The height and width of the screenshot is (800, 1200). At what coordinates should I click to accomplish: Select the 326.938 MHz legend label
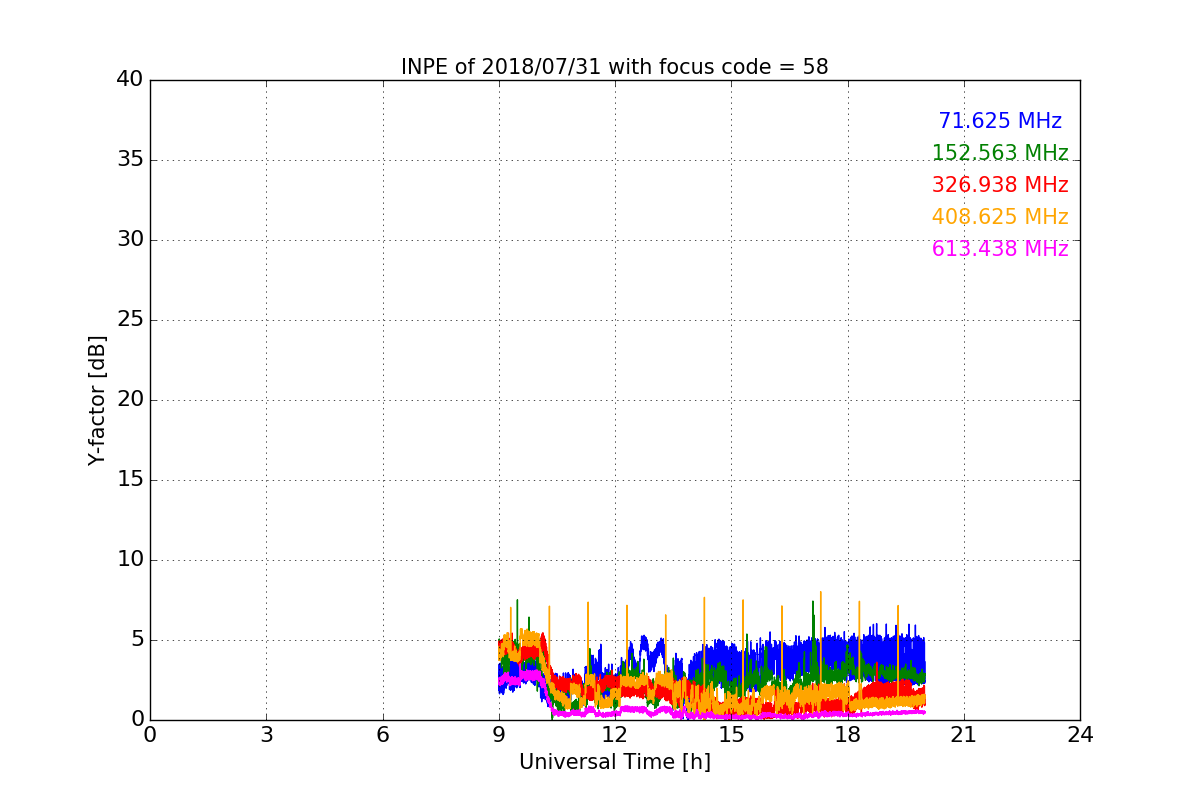coord(1000,185)
